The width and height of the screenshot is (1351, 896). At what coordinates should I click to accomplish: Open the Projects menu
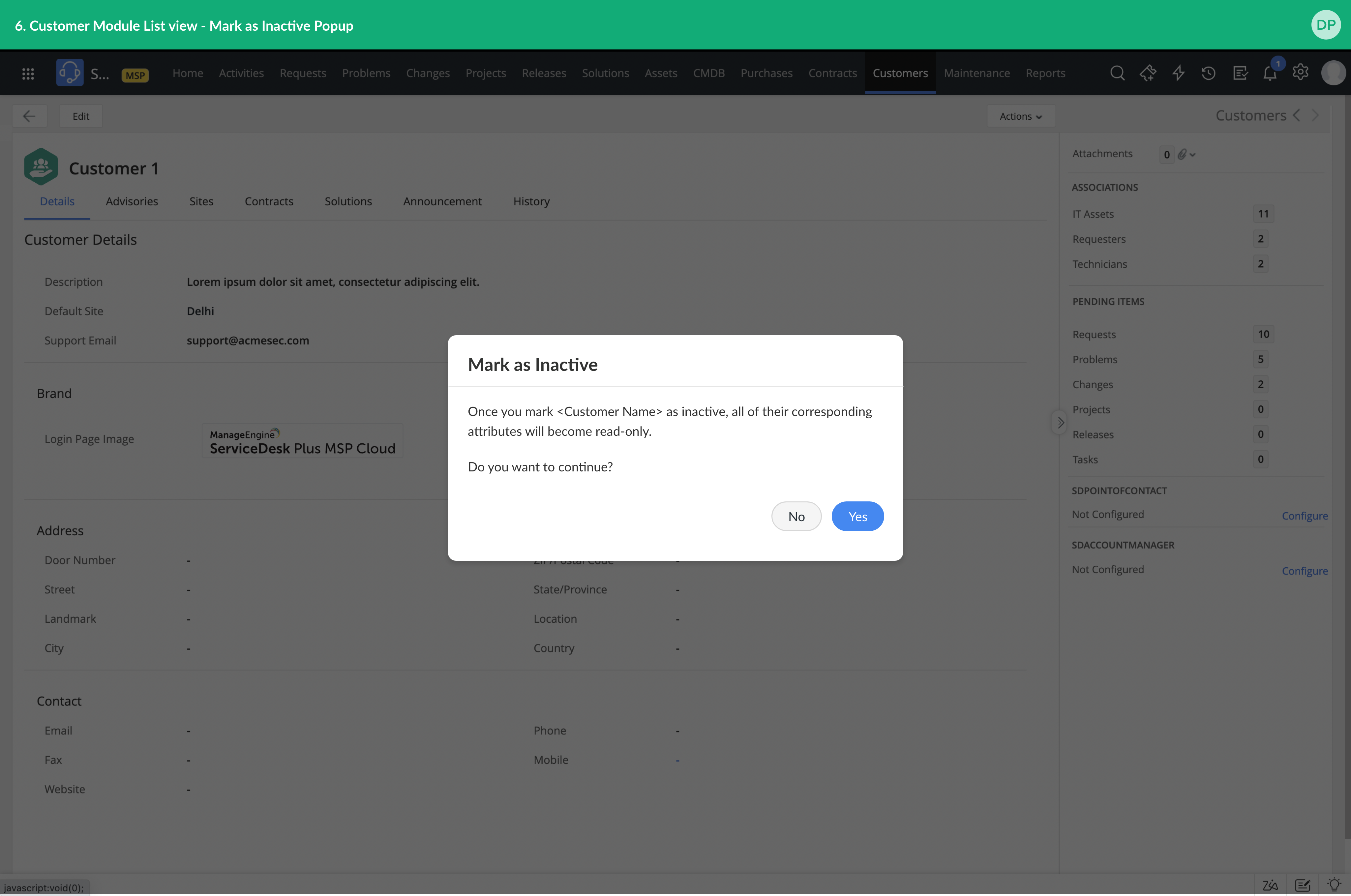[x=486, y=73]
